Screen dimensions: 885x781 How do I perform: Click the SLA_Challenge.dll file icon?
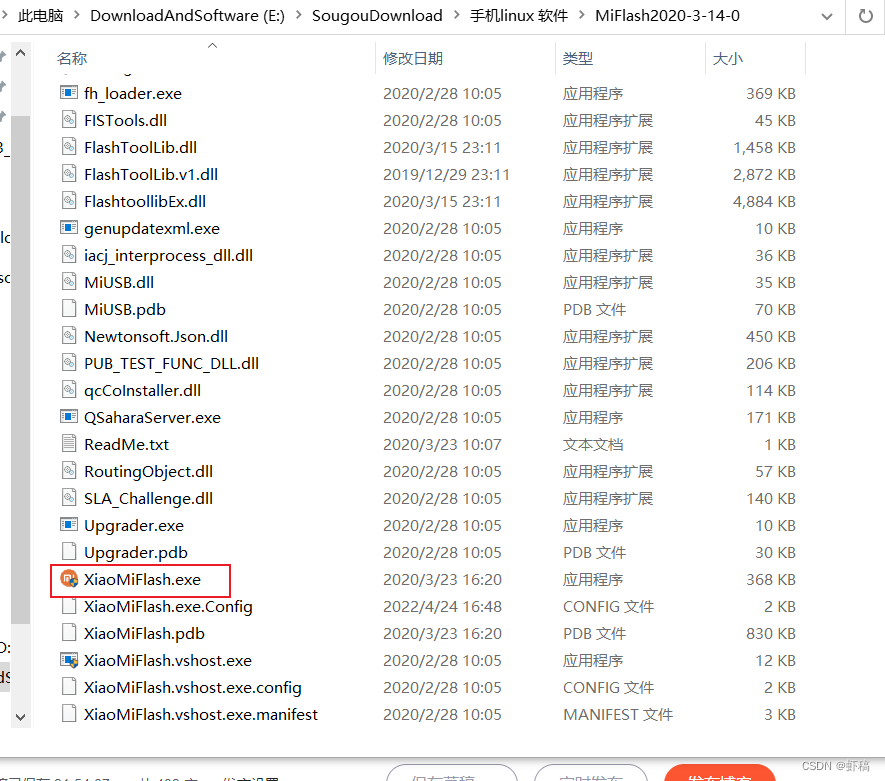[69, 498]
